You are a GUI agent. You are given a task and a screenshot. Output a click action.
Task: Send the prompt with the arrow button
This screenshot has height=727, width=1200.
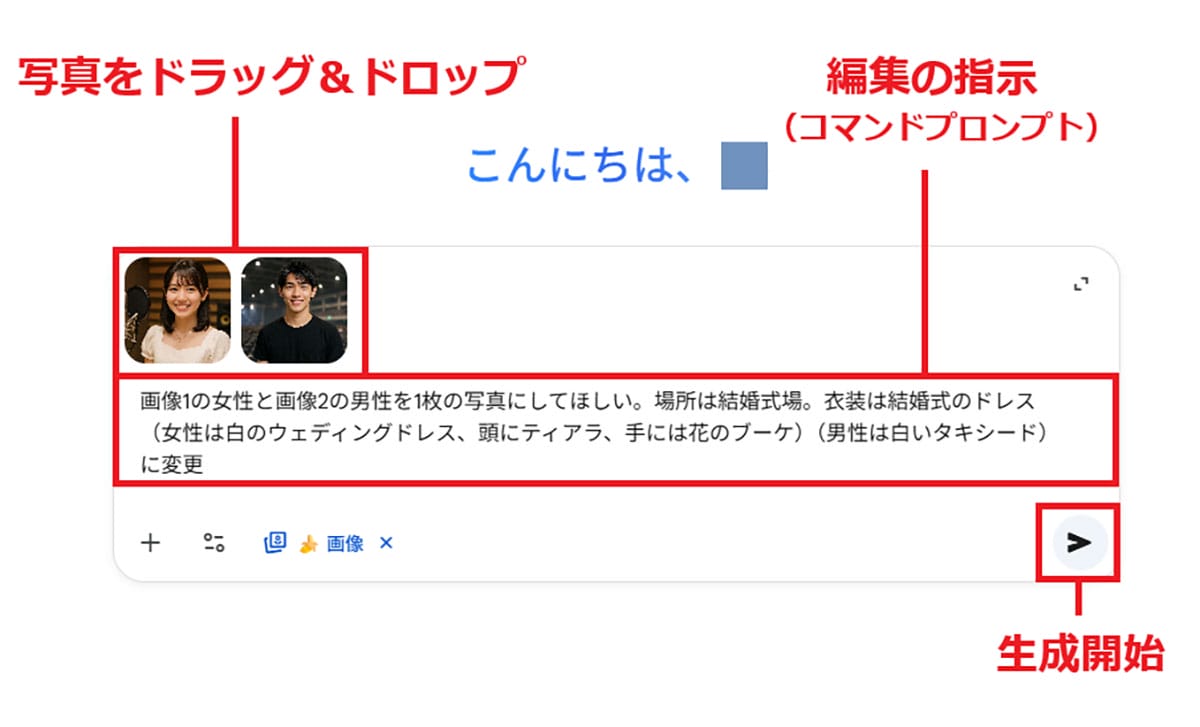(1079, 543)
